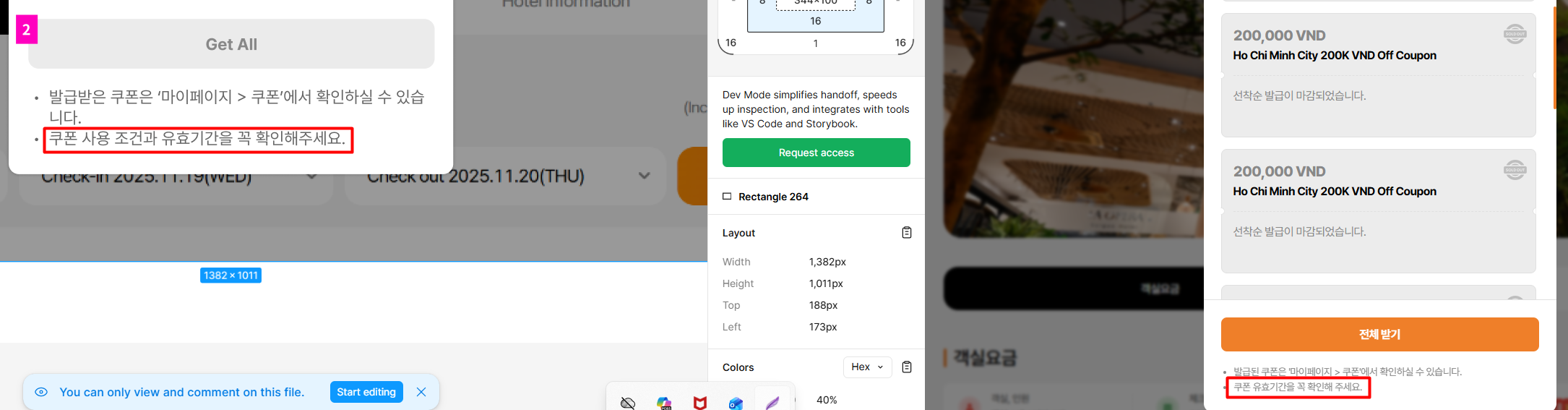The width and height of the screenshot is (1568, 410).
Task: Expand the Check-in date dropdown
Action: pyautogui.click(x=311, y=176)
